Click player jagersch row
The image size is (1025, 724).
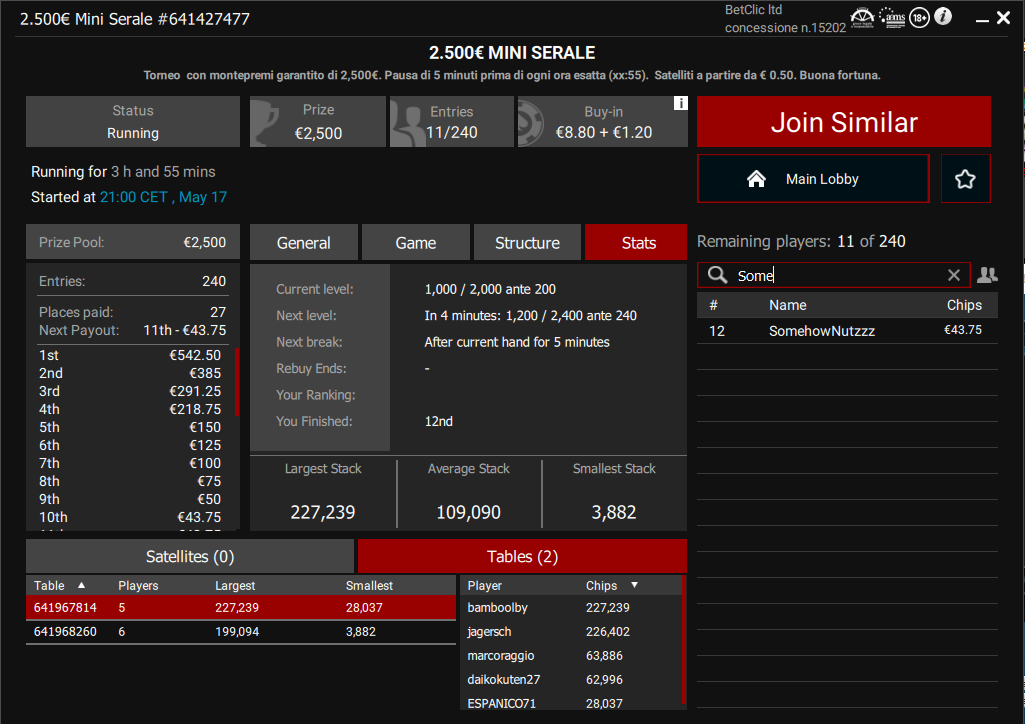tap(571, 631)
